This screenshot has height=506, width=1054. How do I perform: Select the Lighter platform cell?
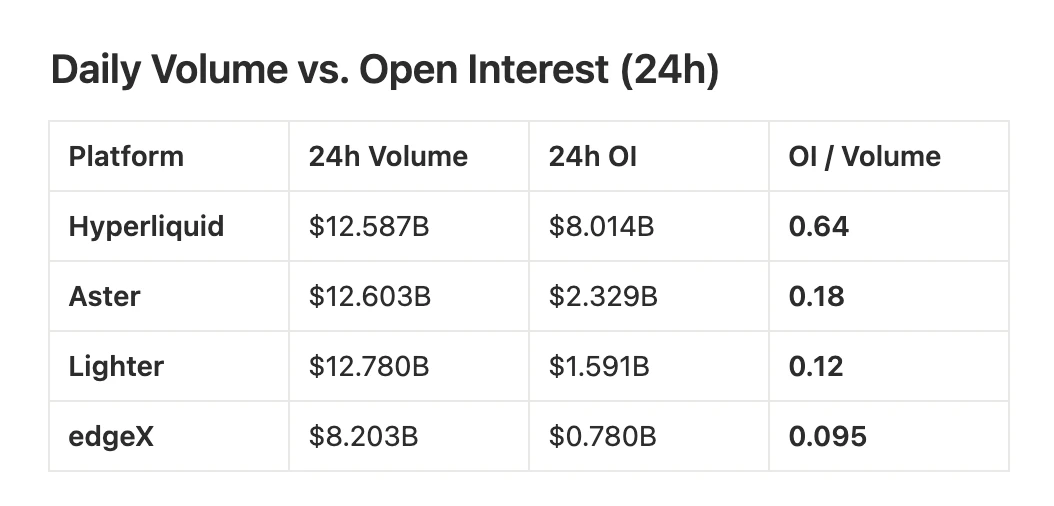116,367
